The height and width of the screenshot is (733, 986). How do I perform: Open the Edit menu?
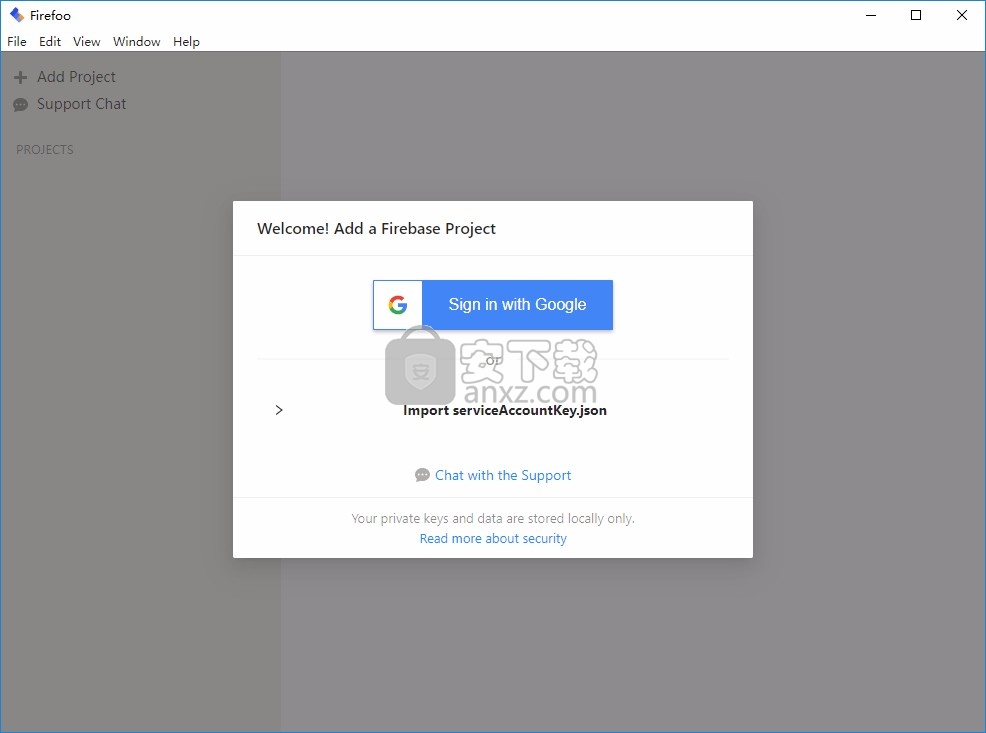click(x=50, y=41)
